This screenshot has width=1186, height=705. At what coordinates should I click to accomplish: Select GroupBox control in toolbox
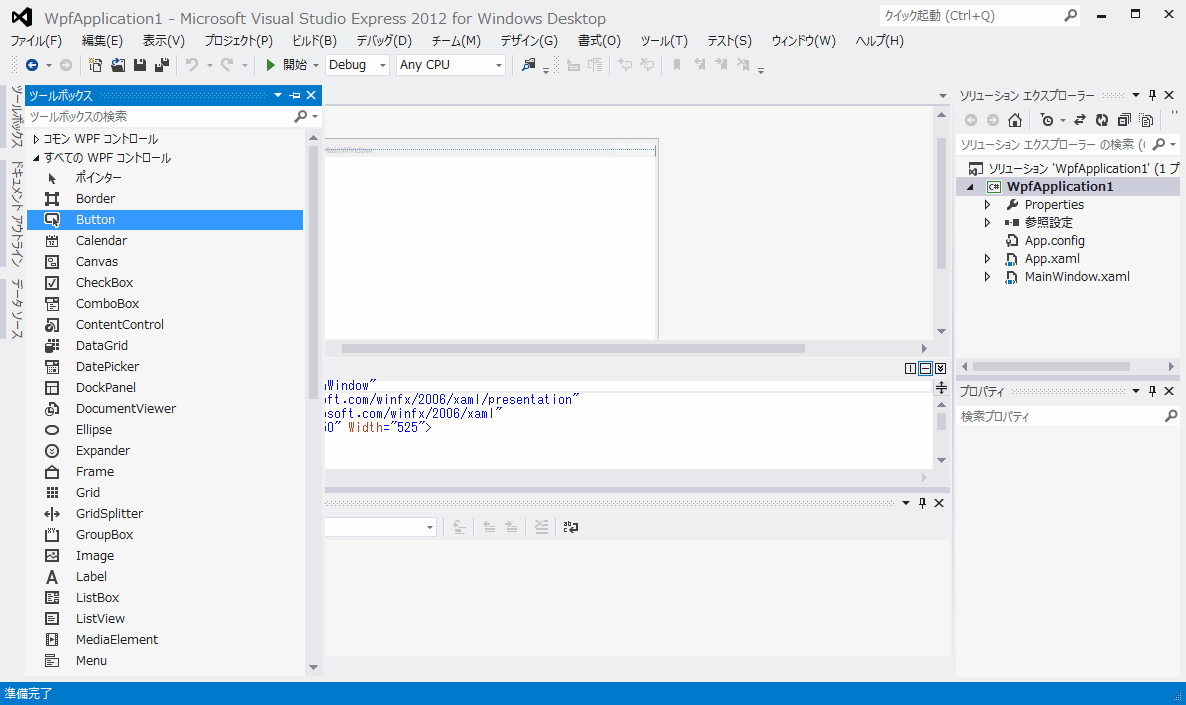coord(165,535)
